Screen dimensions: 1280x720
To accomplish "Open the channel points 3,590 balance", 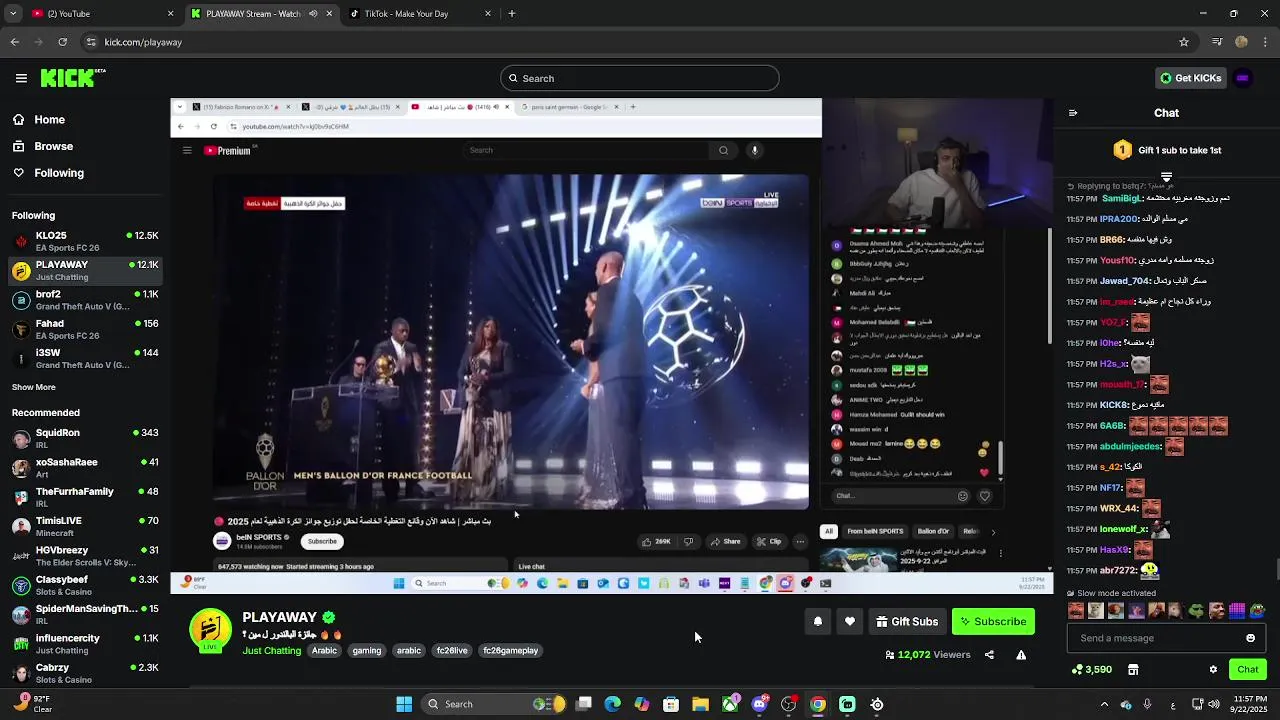I will [x=1092, y=670].
